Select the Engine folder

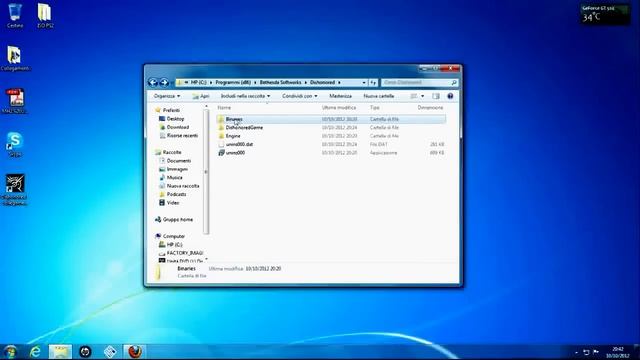click(233, 136)
